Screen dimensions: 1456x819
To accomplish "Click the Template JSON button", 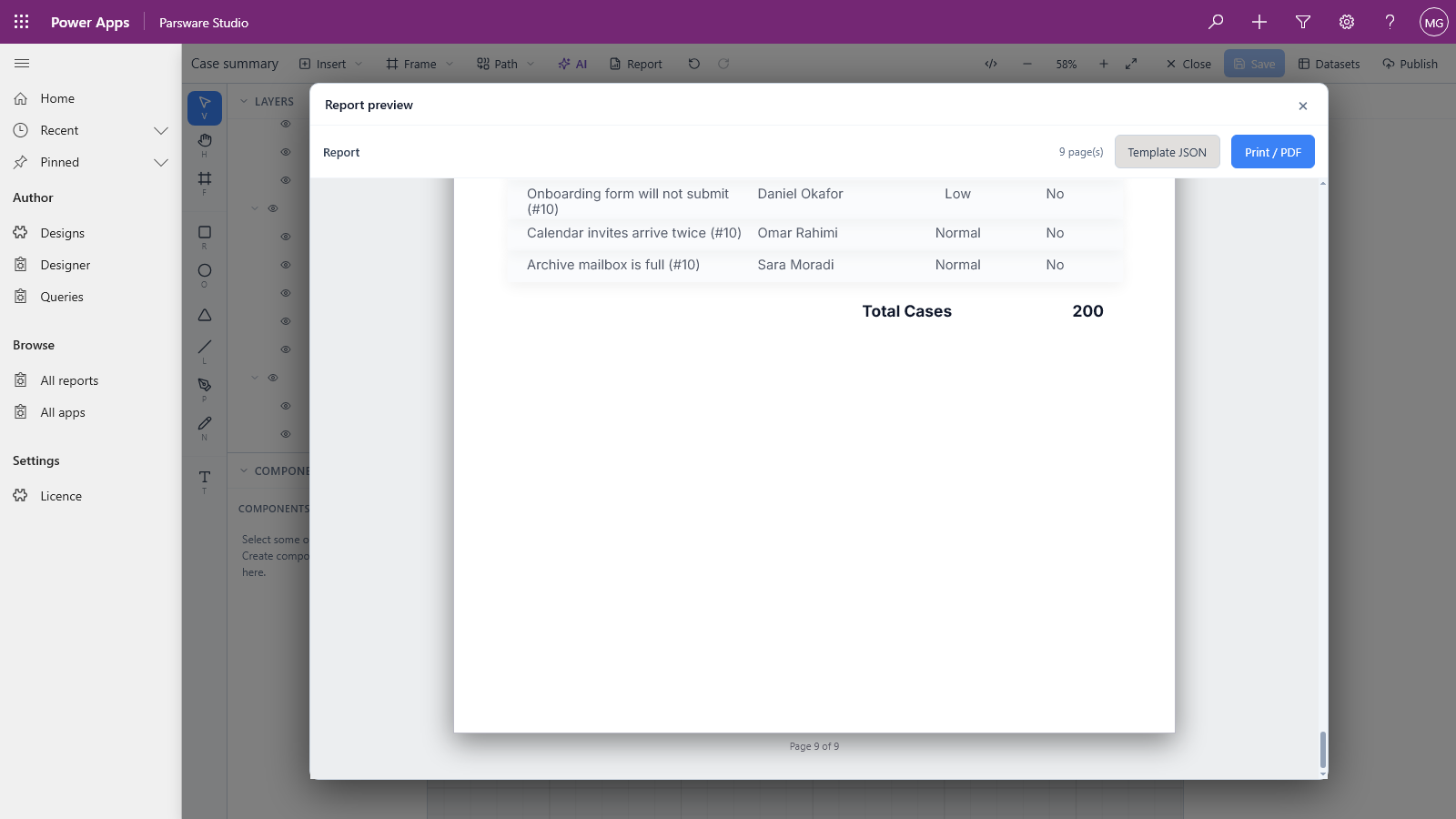I will pyautogui.click(x=1167, y=152).
